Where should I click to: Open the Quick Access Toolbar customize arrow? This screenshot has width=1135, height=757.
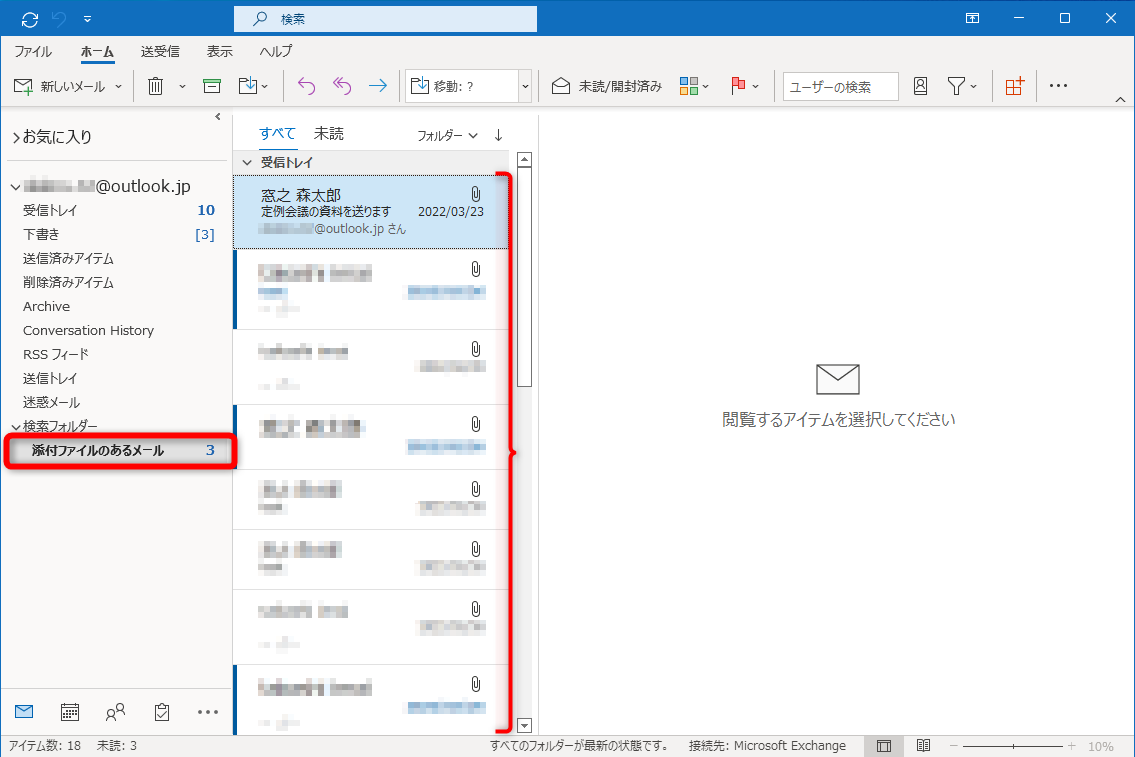[x=87, y=20]
